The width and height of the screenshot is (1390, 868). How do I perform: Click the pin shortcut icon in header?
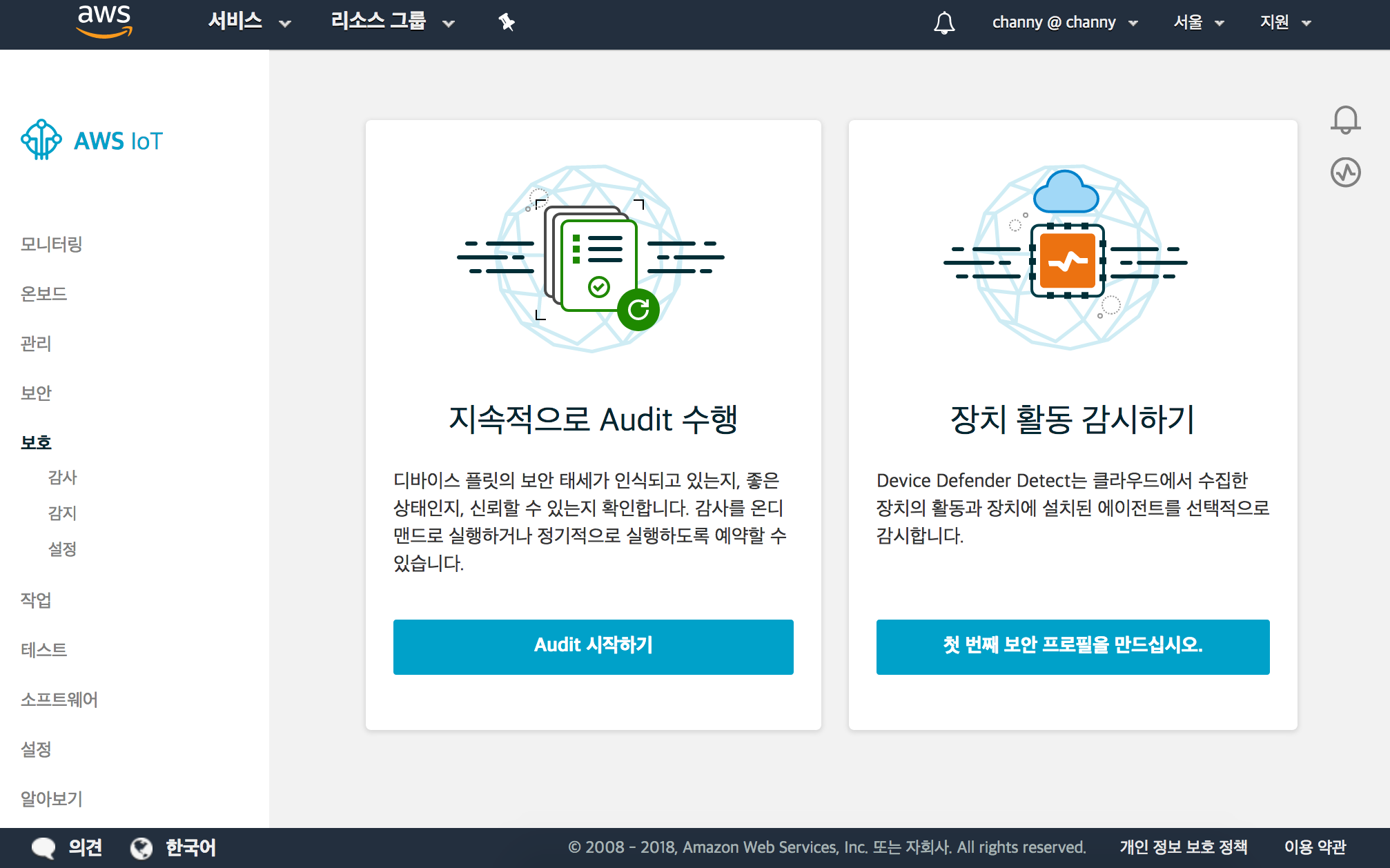(x=507, y=22)
